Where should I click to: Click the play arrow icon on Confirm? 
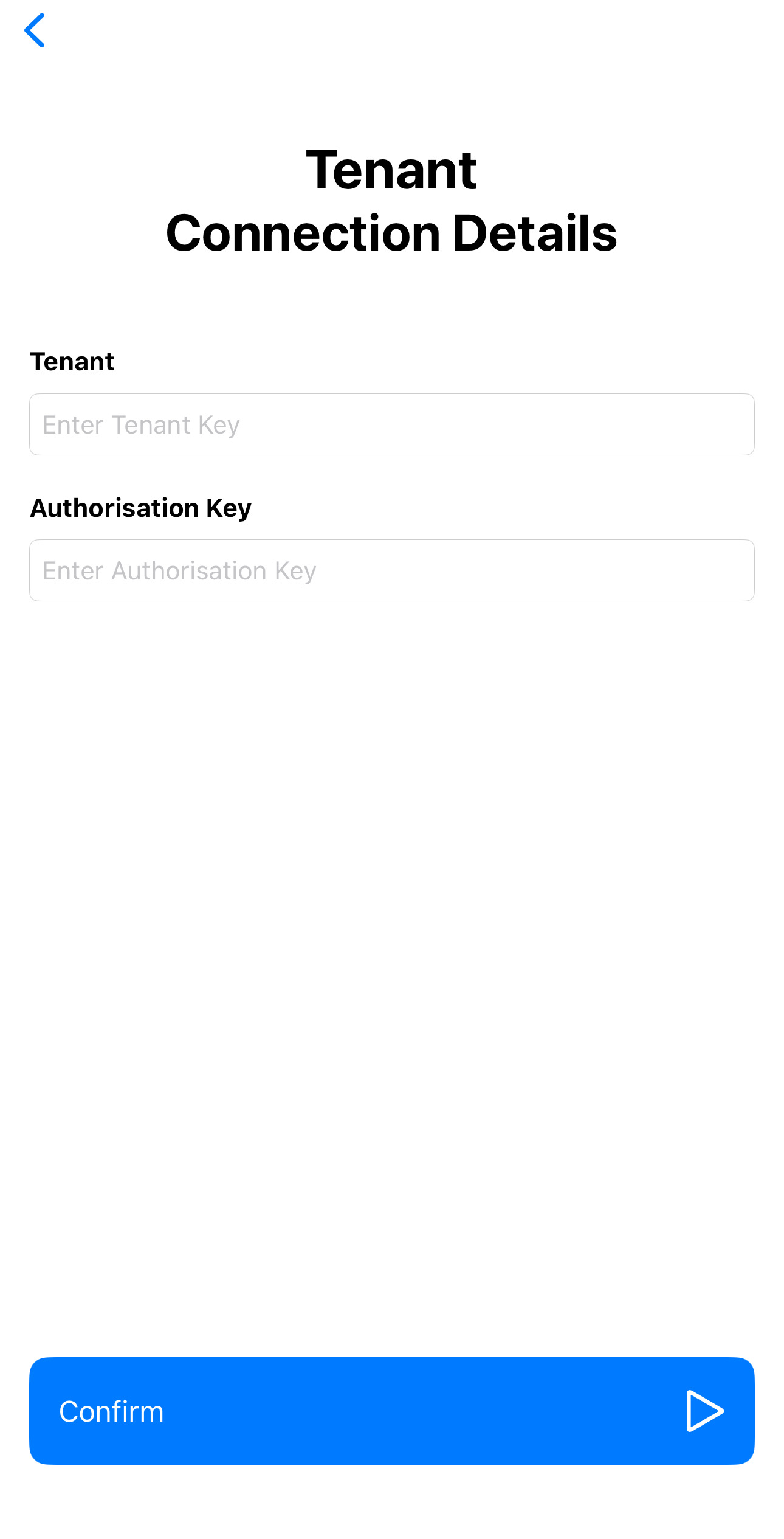(x=704, y=1411)
